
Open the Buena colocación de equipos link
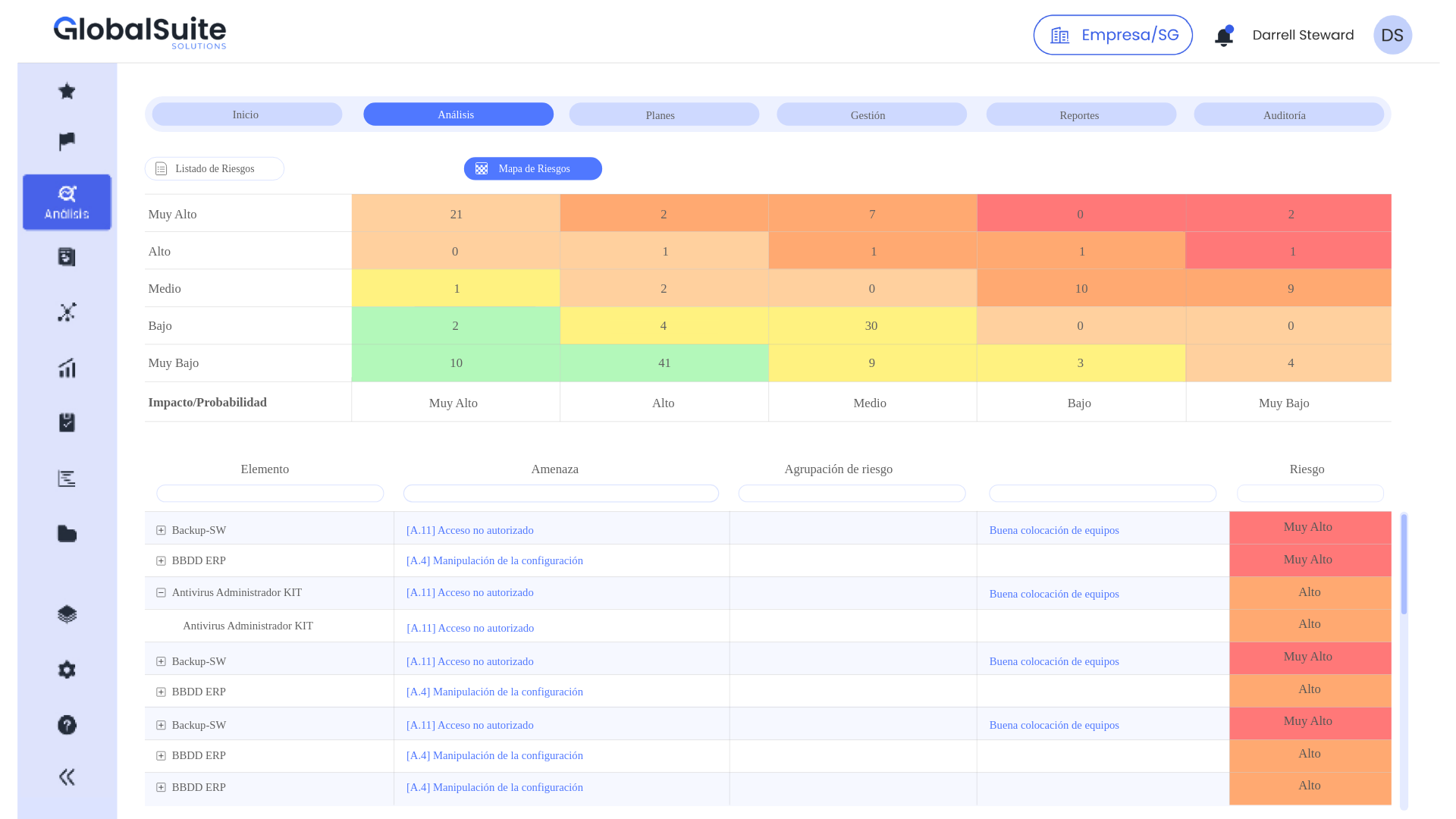click(1053, 530)
